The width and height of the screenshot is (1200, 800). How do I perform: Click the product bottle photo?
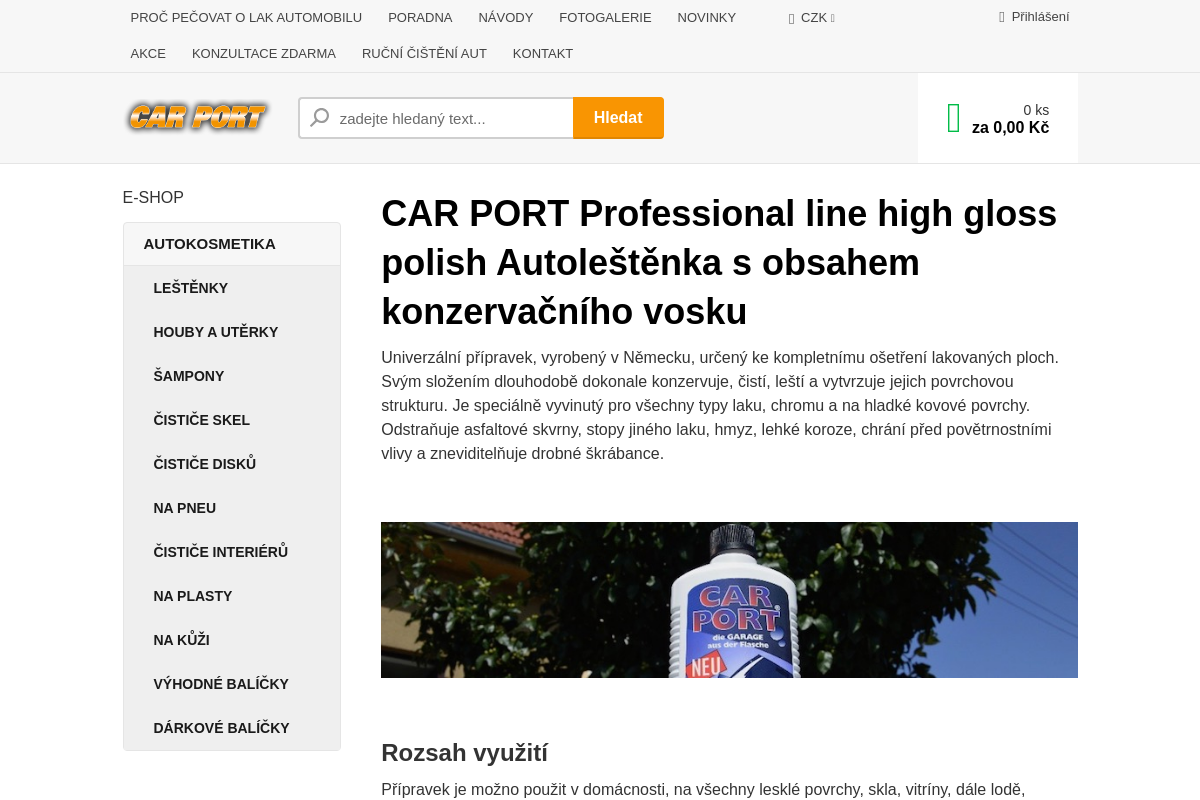tap(729, 600)
